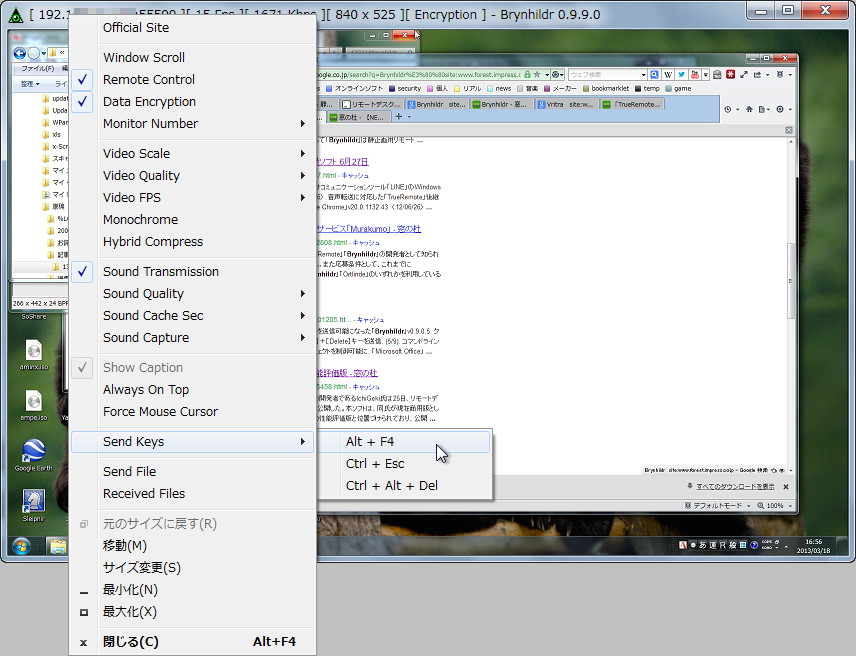Open the game bookmark folder
The height and width of the screenshot is (656, 856).
click(678, 88)
